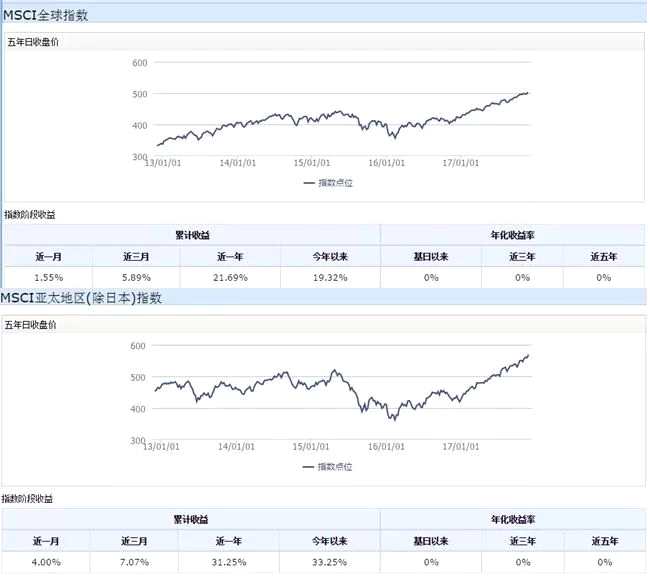This screenshot has width=650, height=576.
Task: Click the 0% 基日以来 value in MSCI亚太地区 table
Action: coord(431,563)
